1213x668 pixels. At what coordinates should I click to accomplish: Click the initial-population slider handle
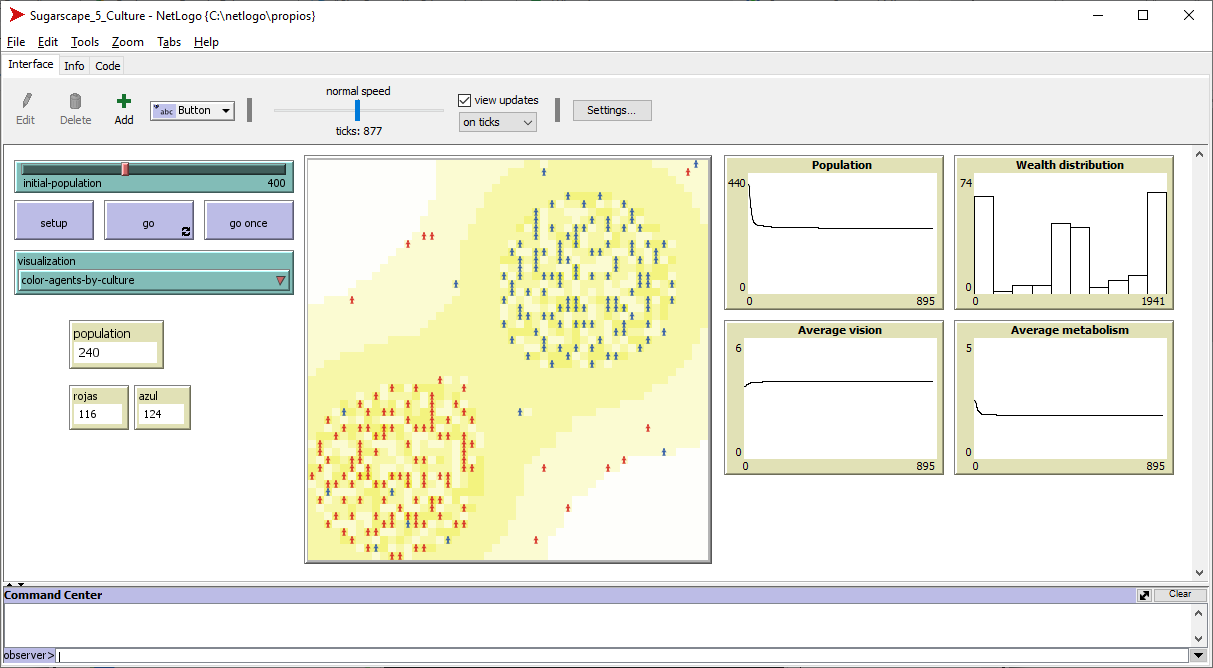tap(125, 169)
